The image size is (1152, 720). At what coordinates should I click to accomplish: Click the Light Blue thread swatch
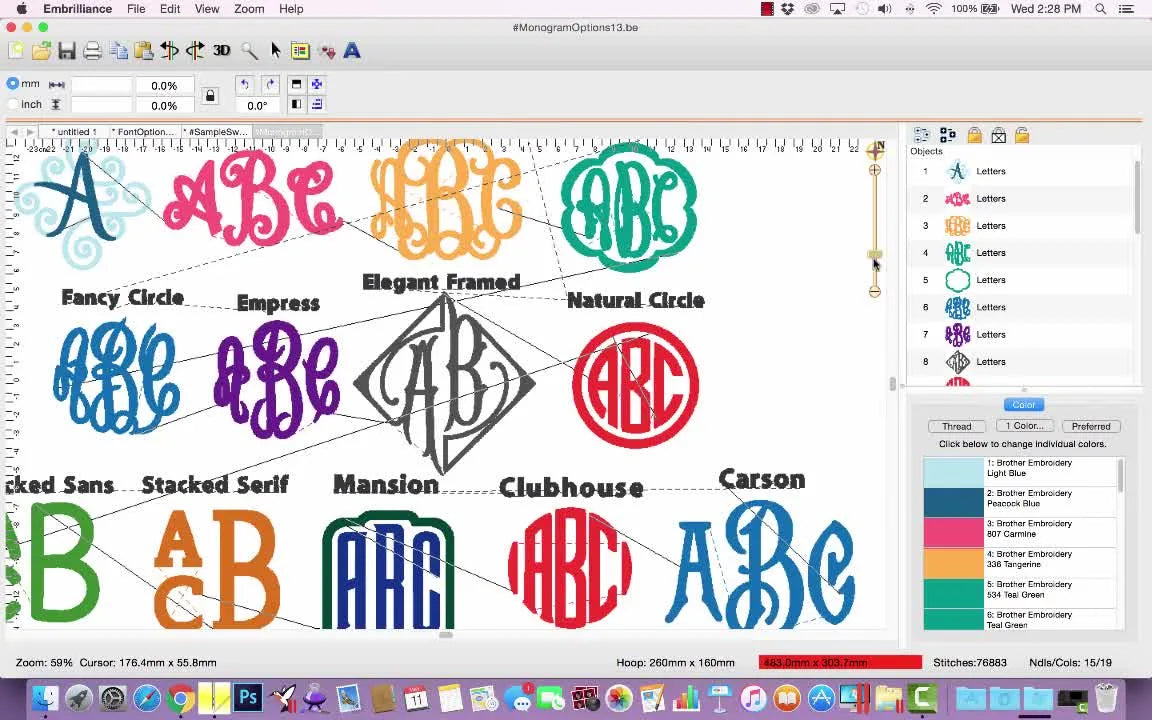pos(953,472)
